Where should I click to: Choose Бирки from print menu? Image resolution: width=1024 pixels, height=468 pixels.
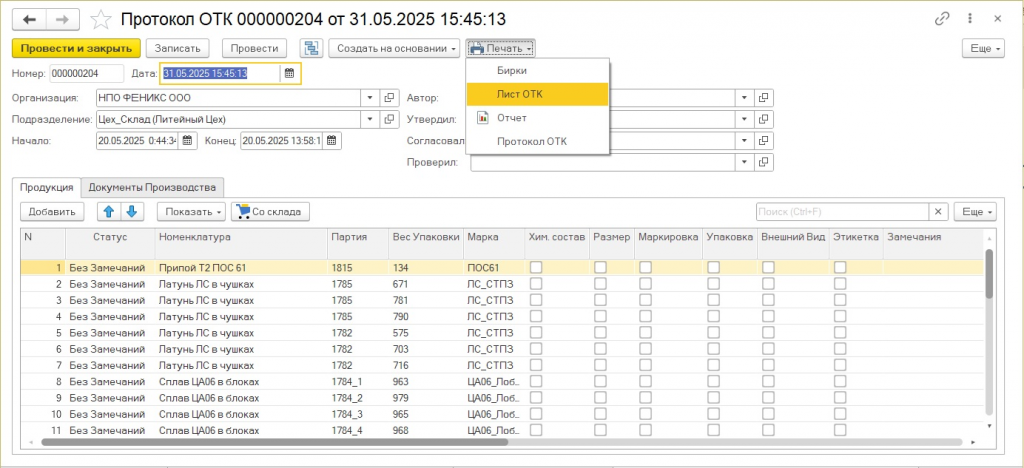point(537,70)
